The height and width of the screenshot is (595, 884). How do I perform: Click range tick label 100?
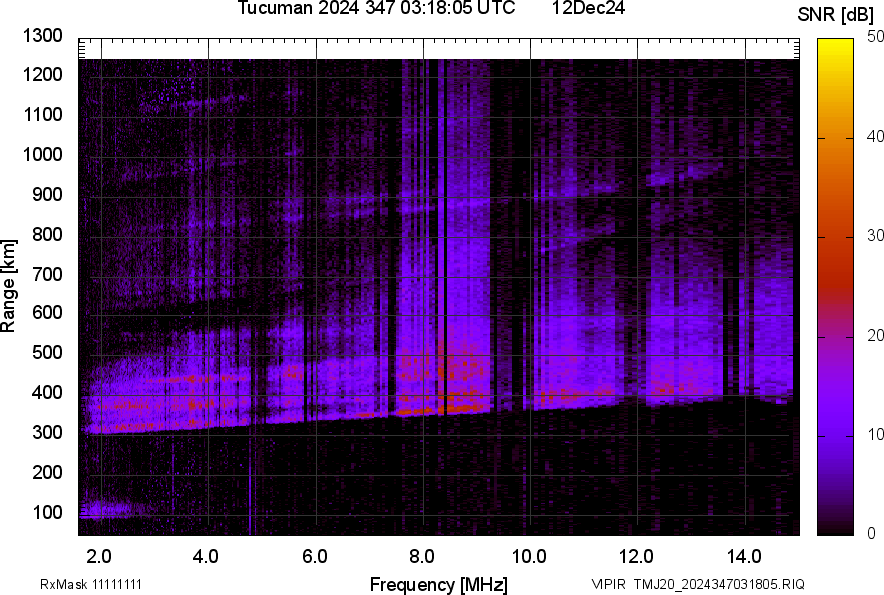click(47, 512)
